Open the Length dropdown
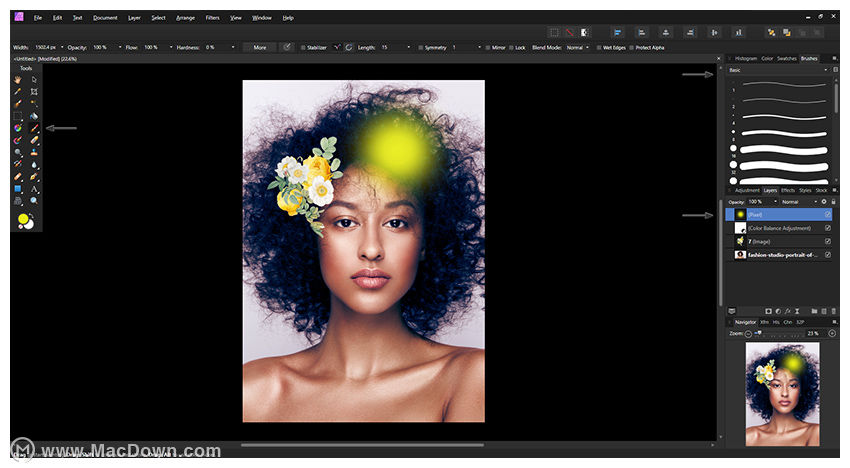Viewport: 850px width, 468px height. click(408, 47)
